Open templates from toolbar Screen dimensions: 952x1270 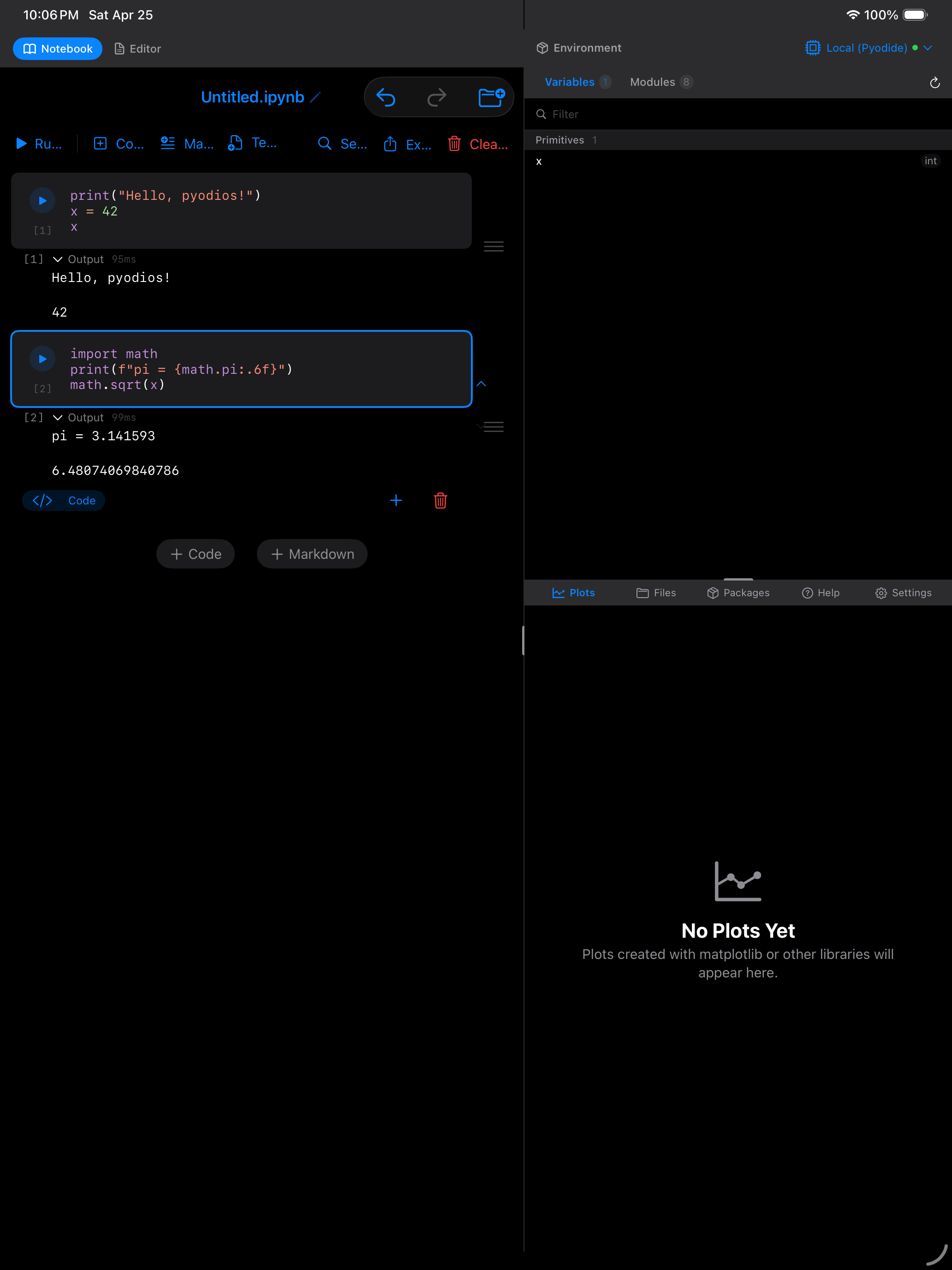pyautogui.click(x=252, y=144)
